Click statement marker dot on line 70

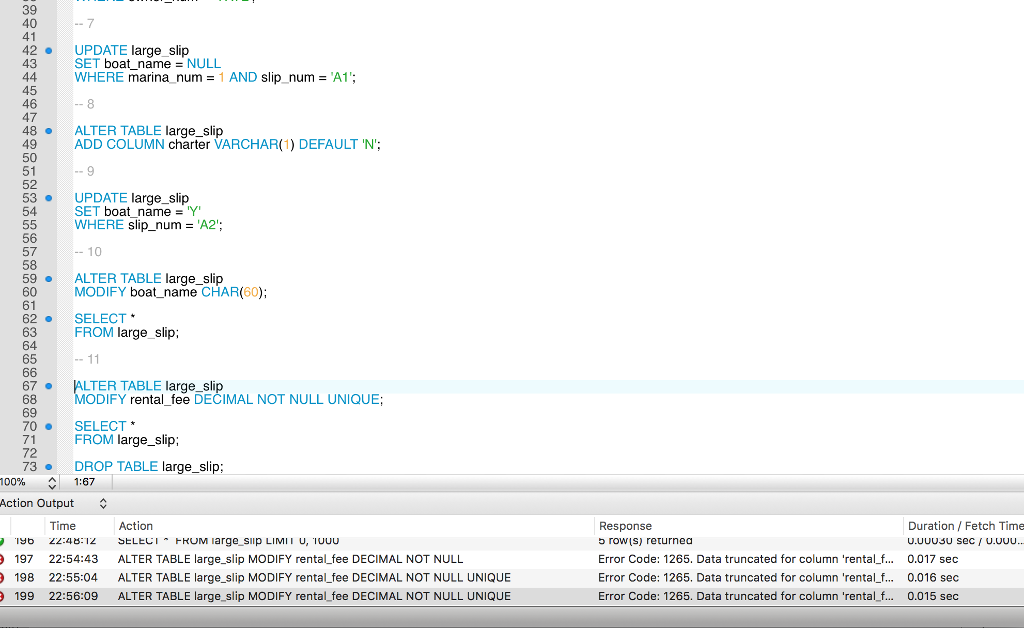coord(48,427)
